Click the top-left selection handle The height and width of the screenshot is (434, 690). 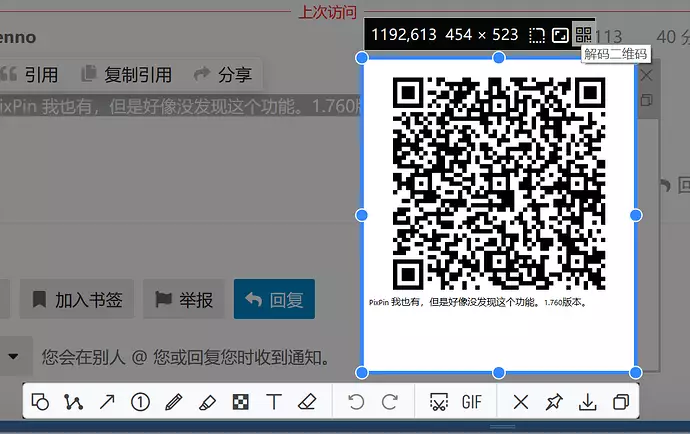click(x=362, y=58)
